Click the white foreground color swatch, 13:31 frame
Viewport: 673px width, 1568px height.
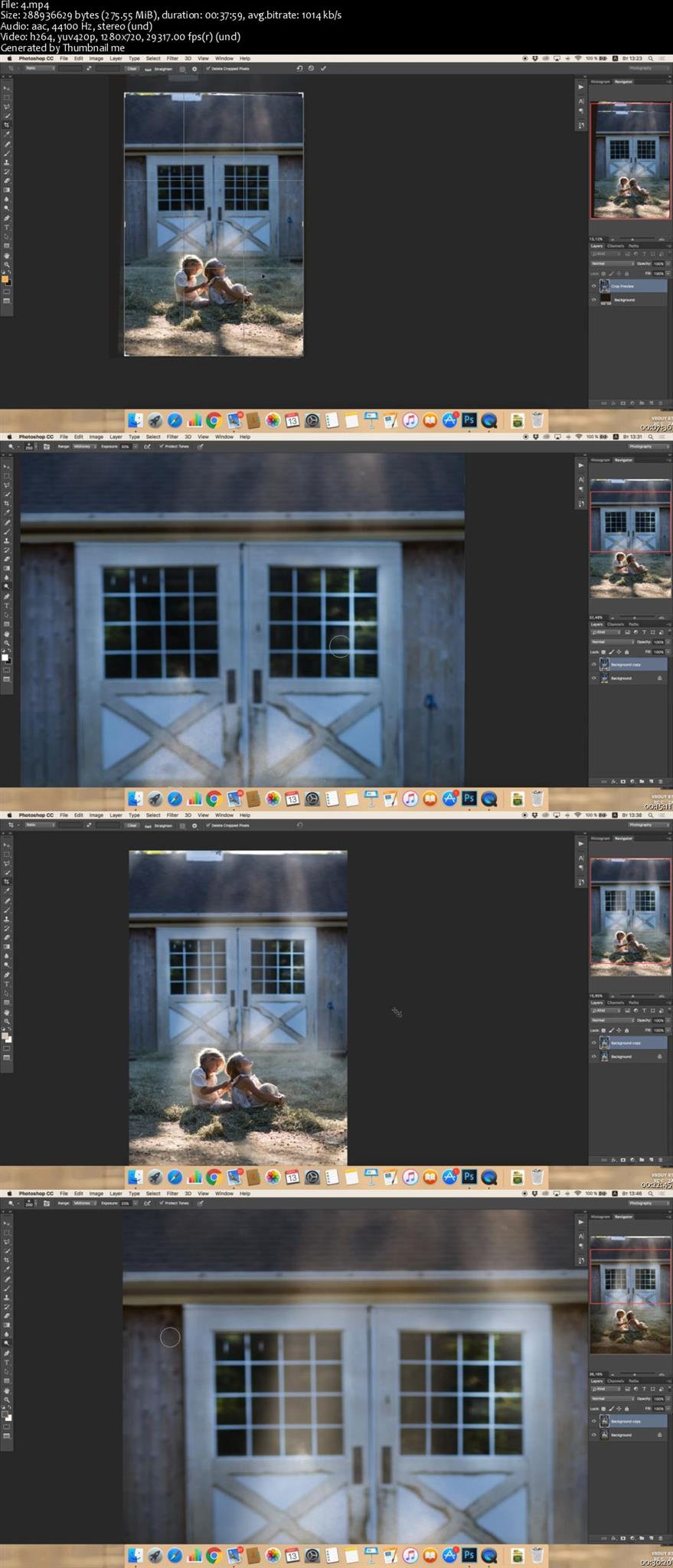coord(5,656)
